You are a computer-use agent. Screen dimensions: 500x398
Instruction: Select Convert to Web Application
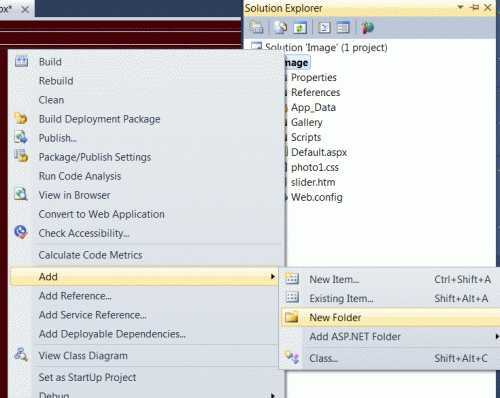tap(102, 214)
